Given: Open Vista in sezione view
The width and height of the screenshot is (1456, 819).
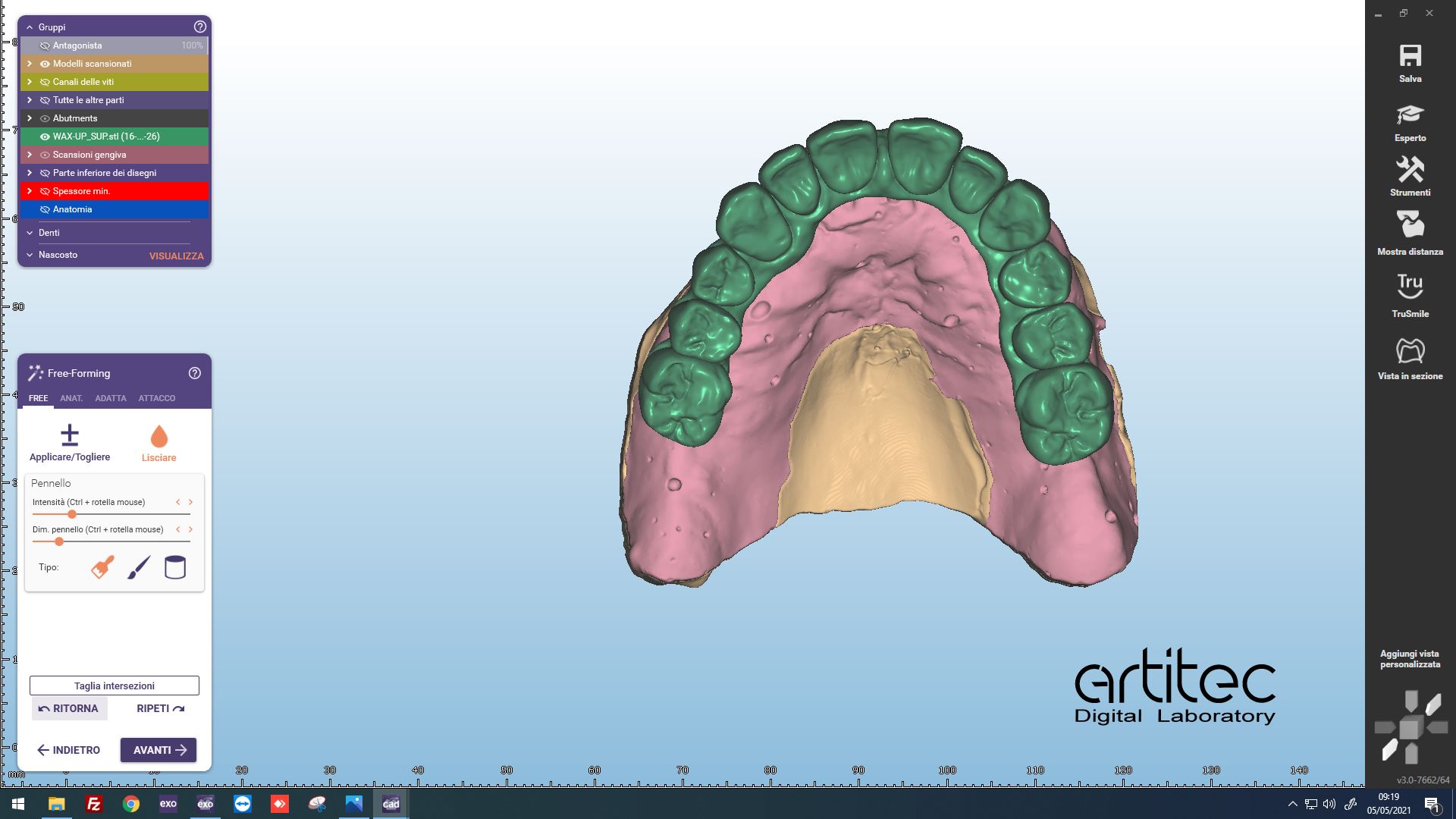Looking at the screenshot, I should [1410, 351].
